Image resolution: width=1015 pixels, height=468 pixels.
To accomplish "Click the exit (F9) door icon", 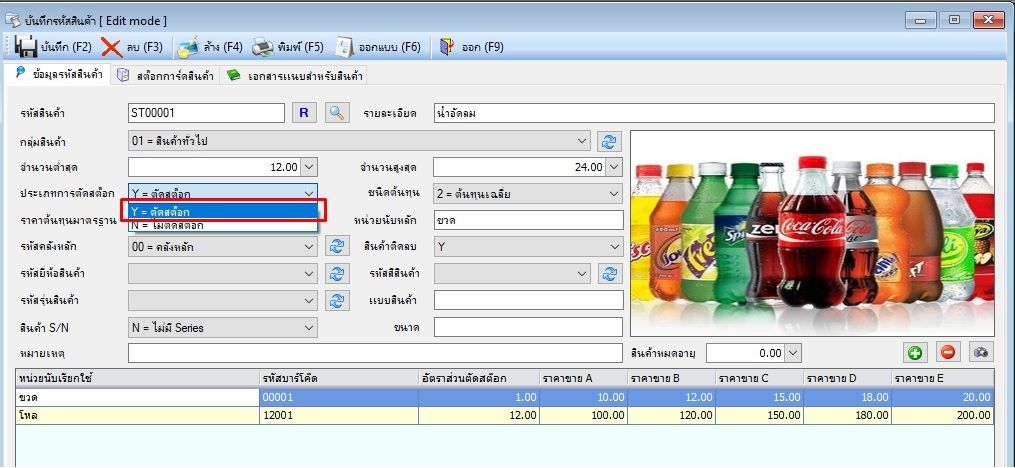I will (447, 47).
